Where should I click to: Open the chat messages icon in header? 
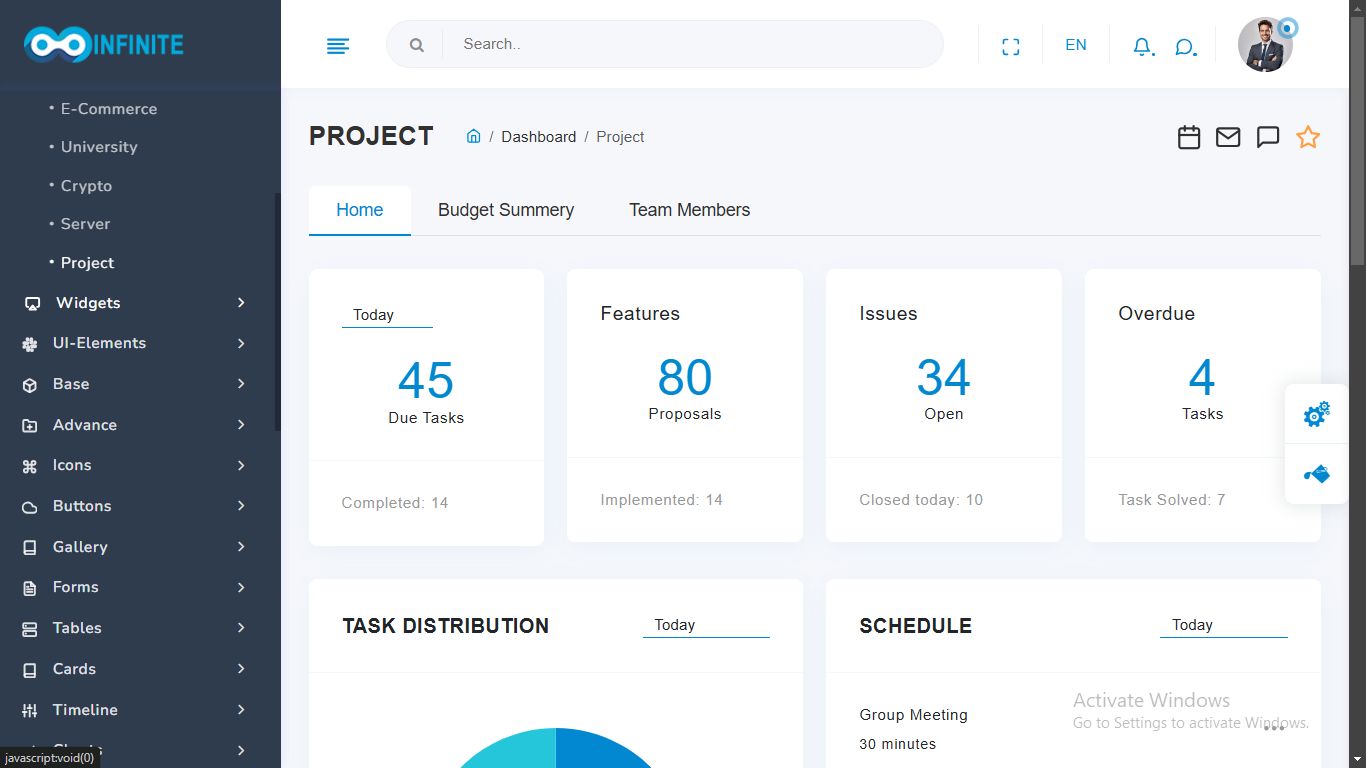pos(1185,47)
